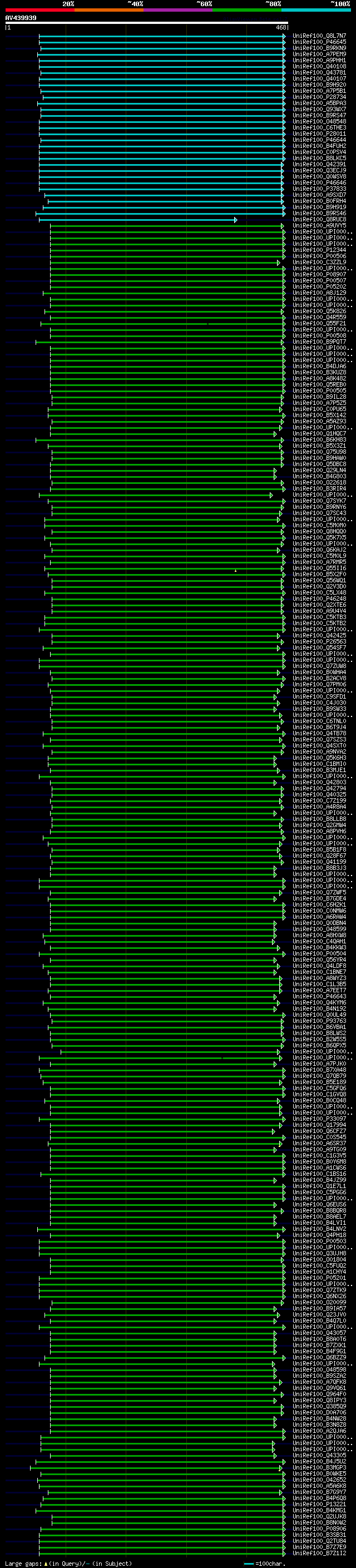Click the UniRef100_B9PQT7 label
Screen dimensions: 356x1568
[x=319, y=342]
